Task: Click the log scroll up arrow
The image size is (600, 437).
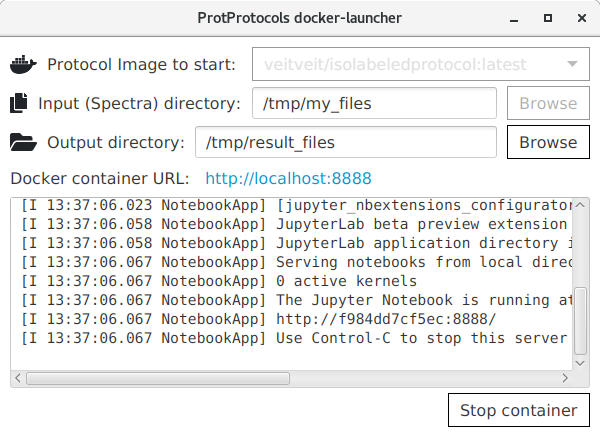Action: 580,205
